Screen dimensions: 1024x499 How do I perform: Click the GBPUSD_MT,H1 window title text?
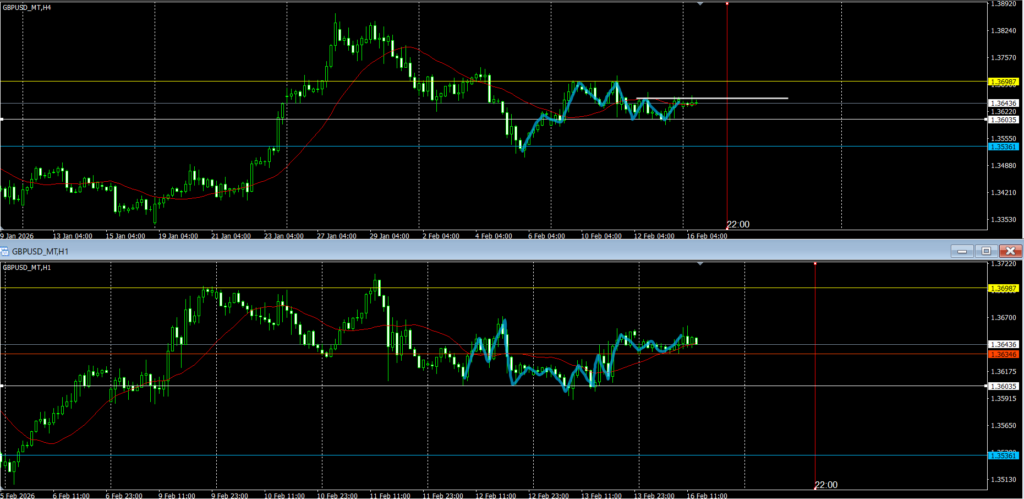(40, 250)
